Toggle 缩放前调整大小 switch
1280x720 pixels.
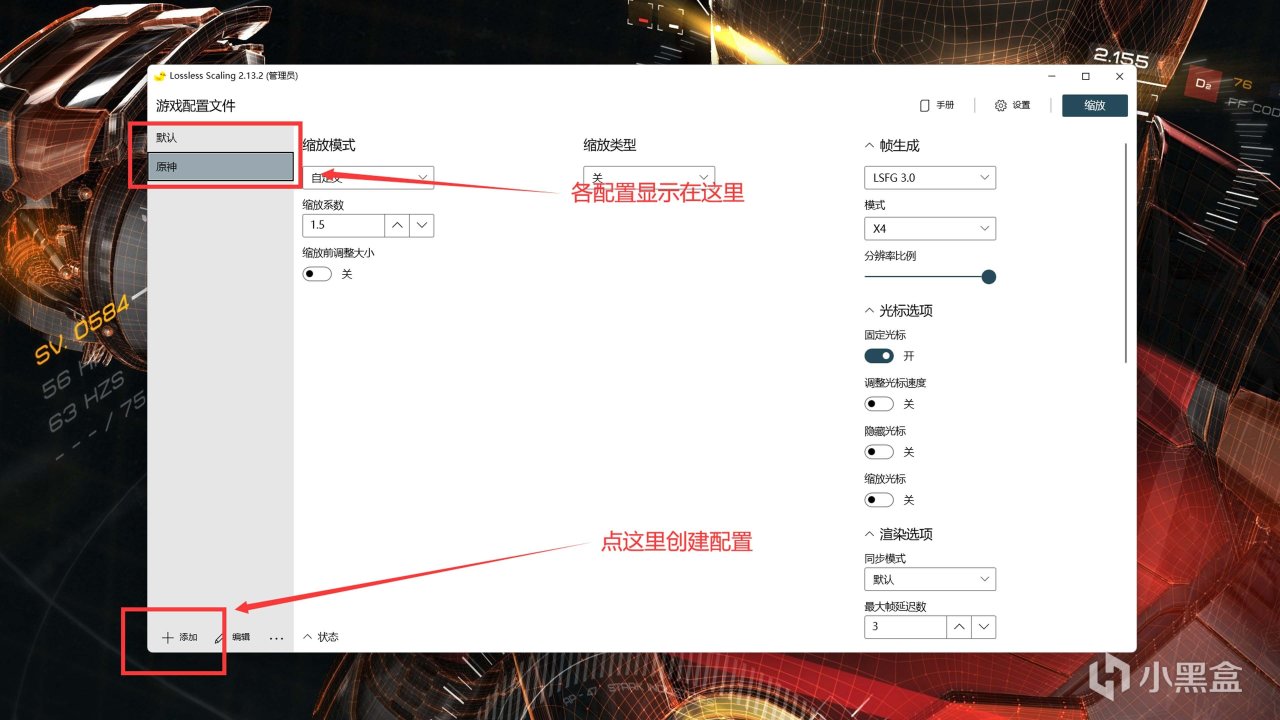pyautogui.click(x=317, y=274)
